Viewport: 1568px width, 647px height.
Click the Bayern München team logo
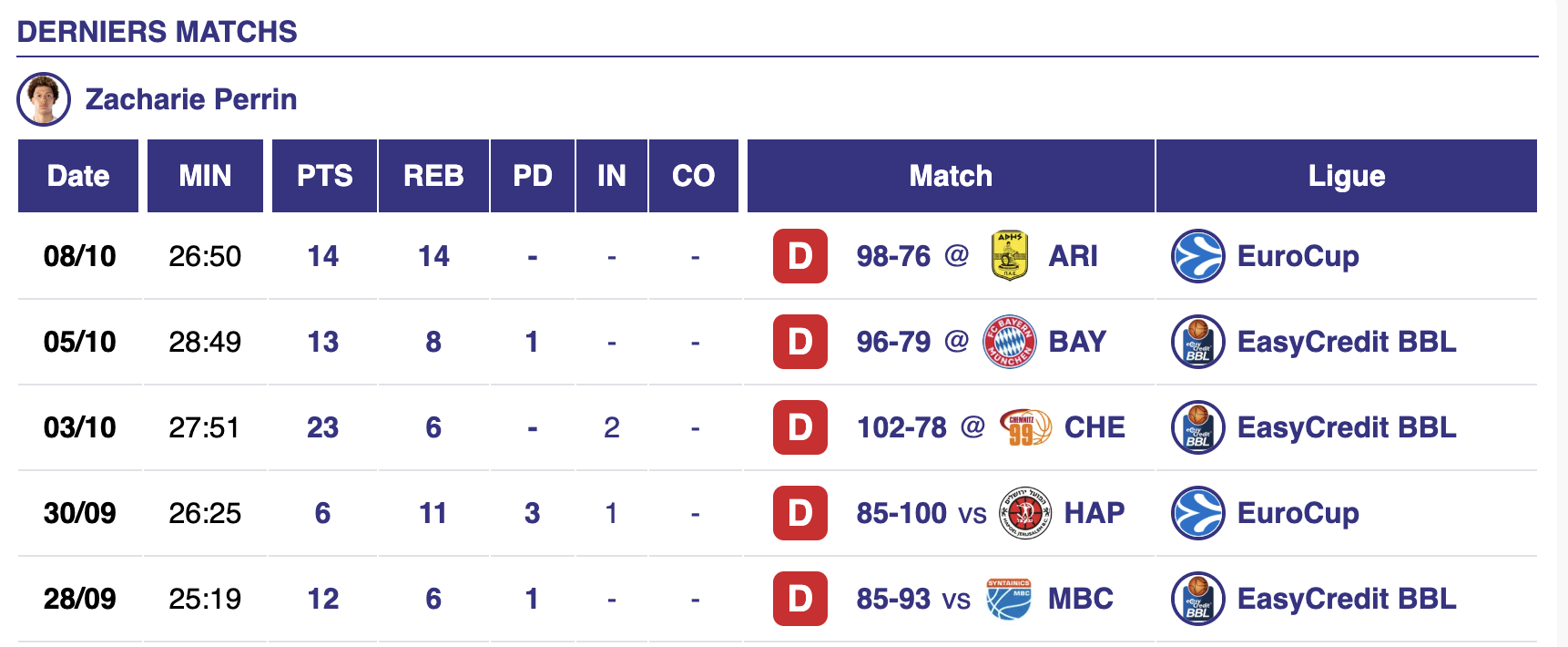pyautogui.click(x=1009, y=342)
